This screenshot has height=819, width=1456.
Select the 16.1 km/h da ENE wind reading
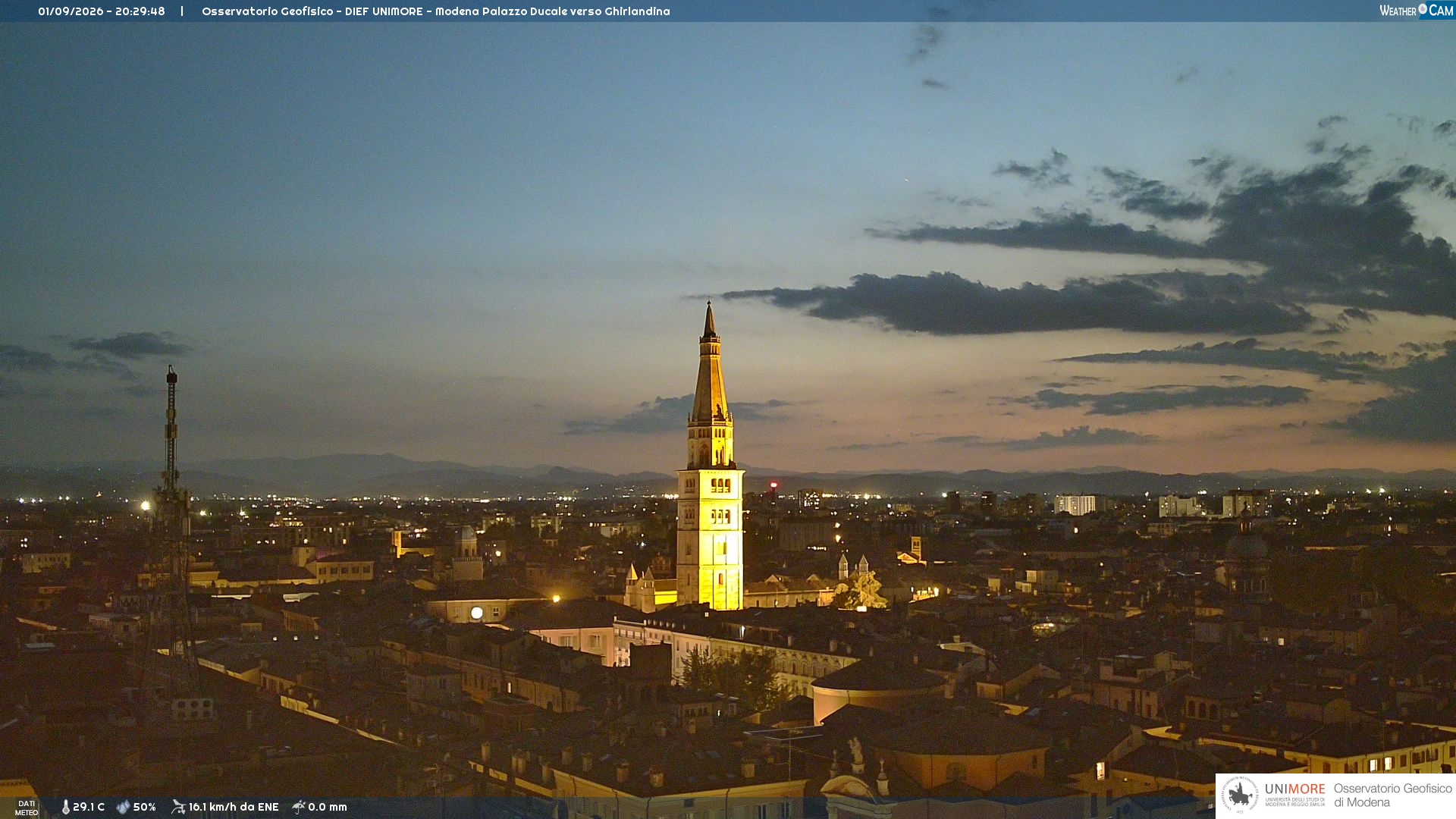[x=234, y=807]
